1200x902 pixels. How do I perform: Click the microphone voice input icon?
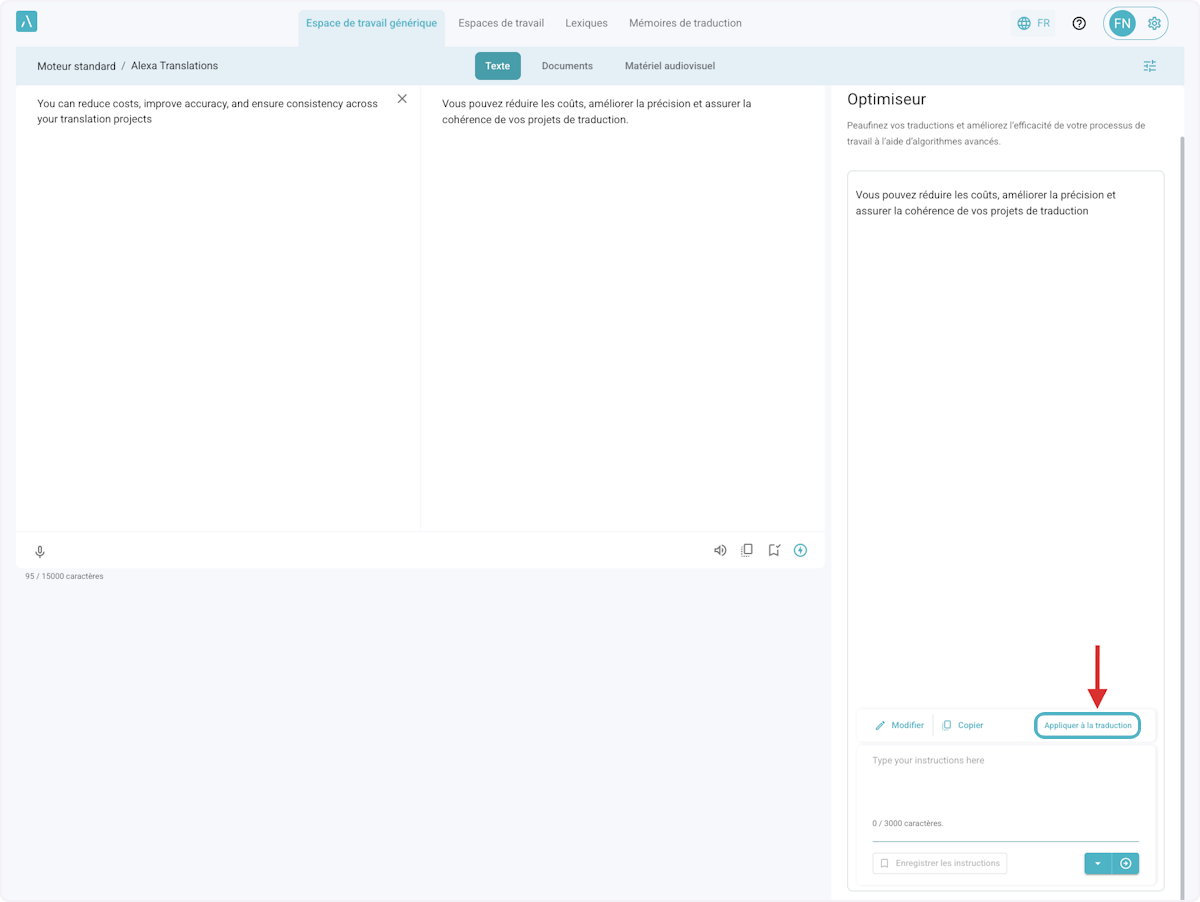(40, 551)
